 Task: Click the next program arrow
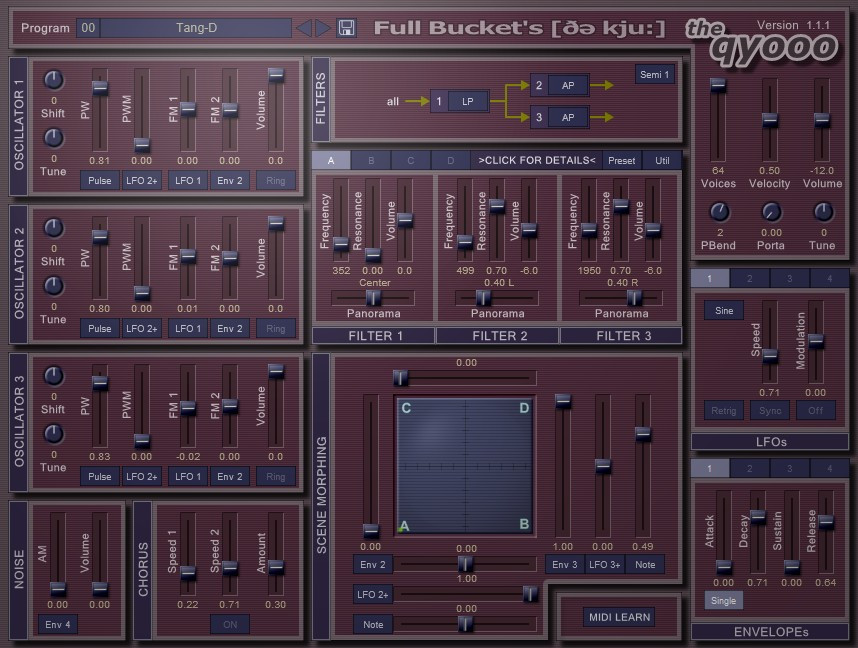pyautogui.click(x=323, y=28)
